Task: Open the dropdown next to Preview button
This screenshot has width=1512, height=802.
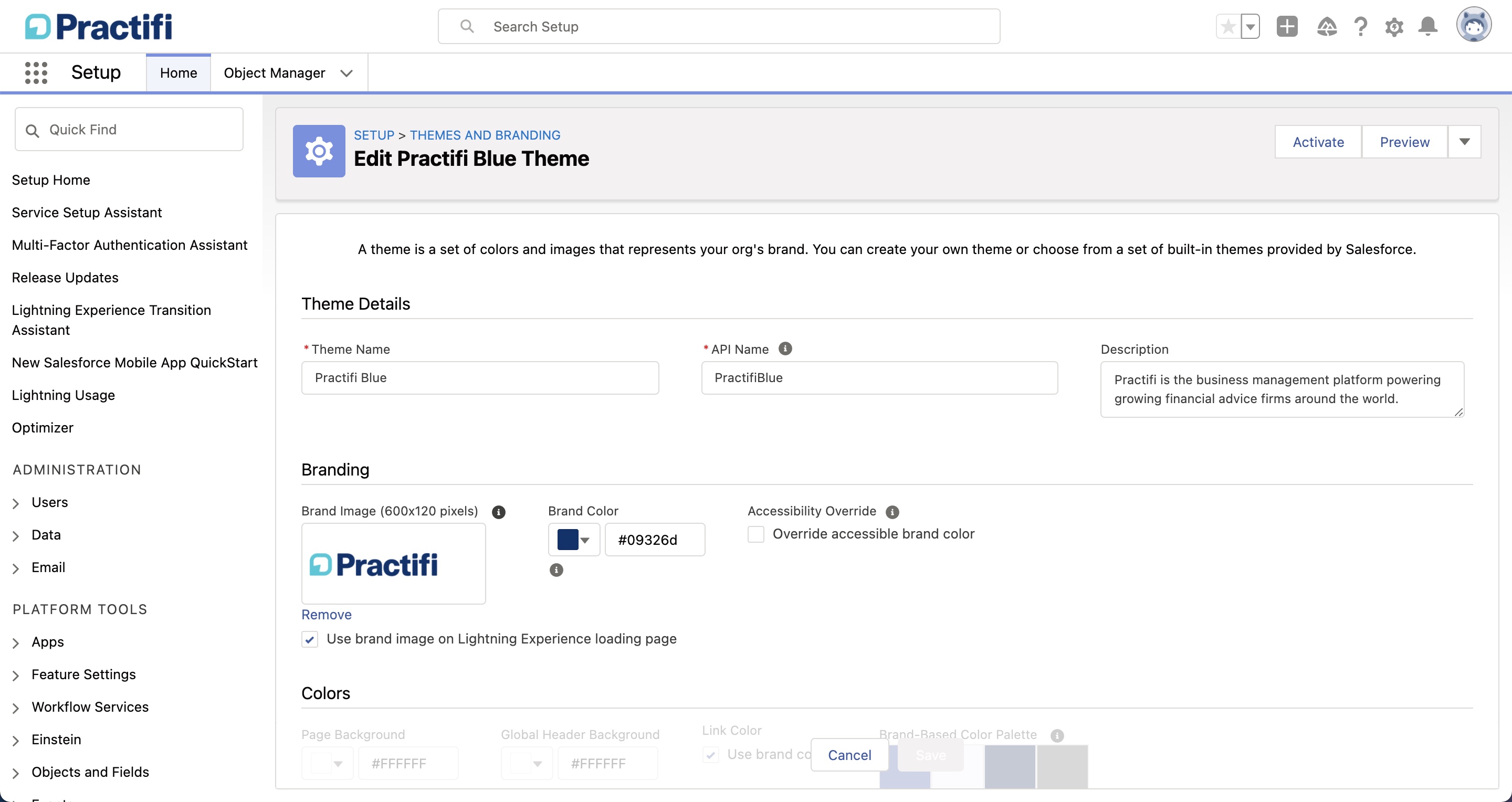Action: pyautogui.click(x=1464, y=142)
